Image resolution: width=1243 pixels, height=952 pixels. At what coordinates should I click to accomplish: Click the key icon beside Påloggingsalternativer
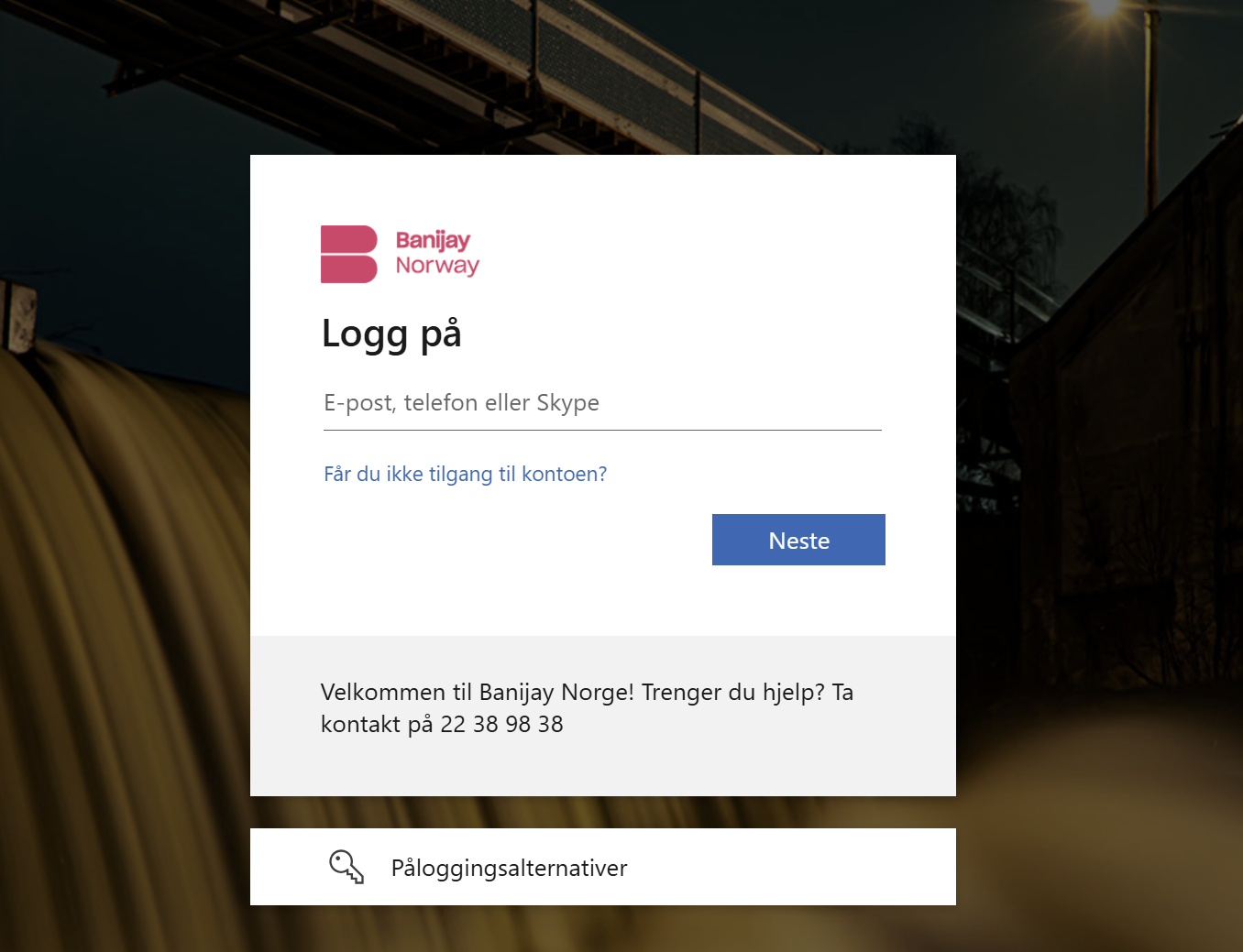click(x=346, y=867)
